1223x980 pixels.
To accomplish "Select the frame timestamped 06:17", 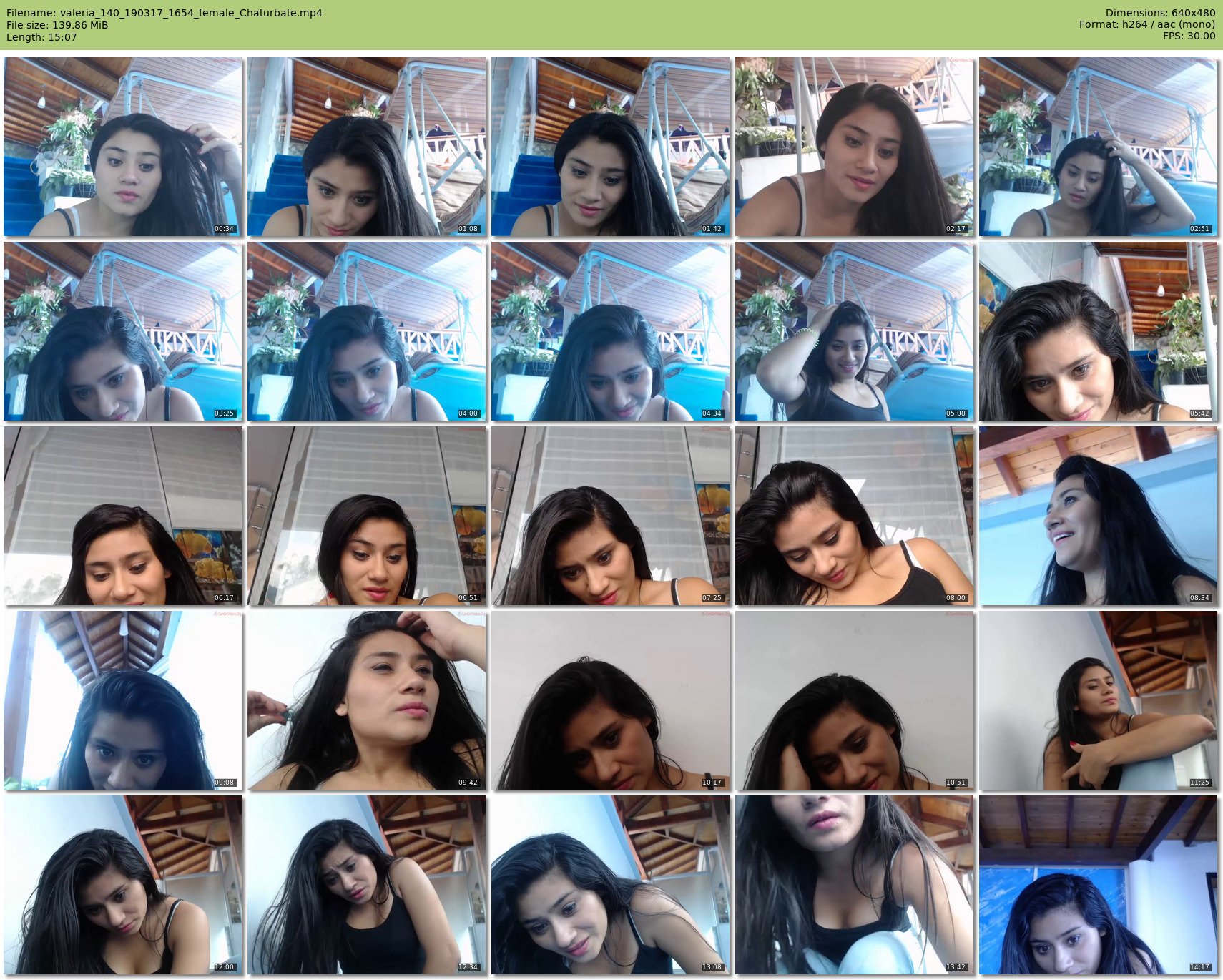I will point(123,516).
